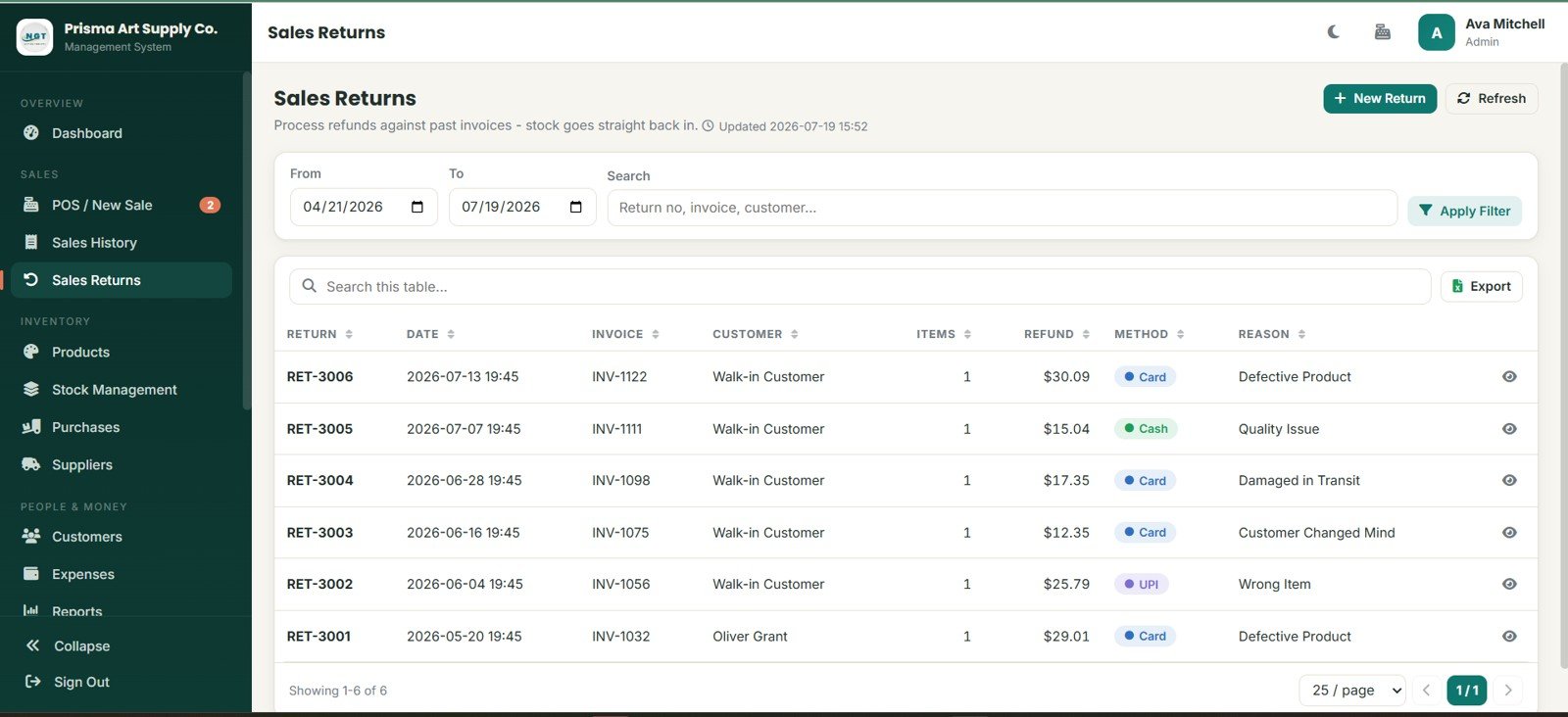Viewport: 1568px width, 717px height.
Task: Go to previous page arrow
Action: [1427, 691]
